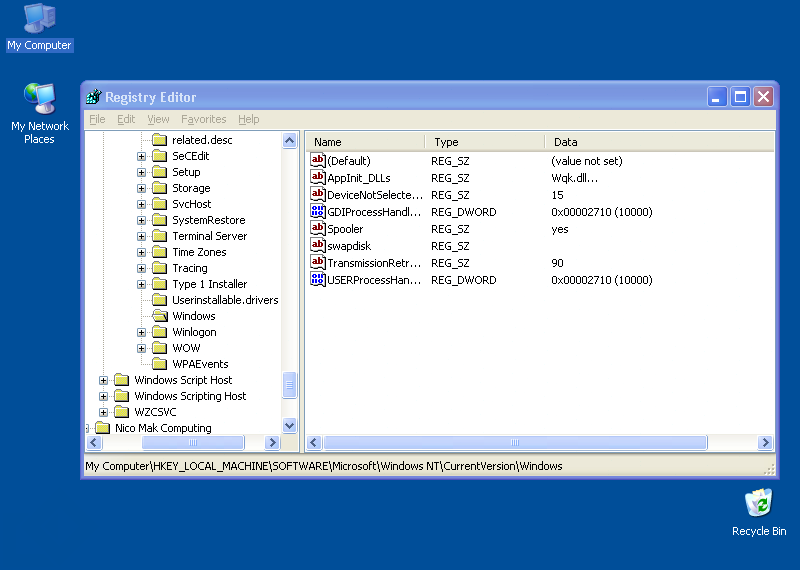Image resolution: width=800 pixels, height=570 pixels.
Task: Expand the Tracing key
Action: click(141, 268)
